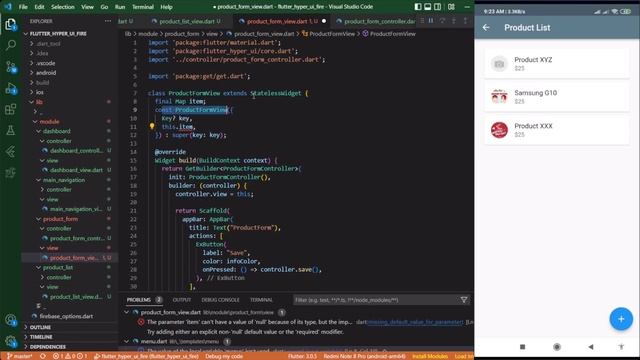Collapse the FLUTTER_HYPER_UI_FIRE root folder
640x360 pixels.
click(x=58, y=33)
